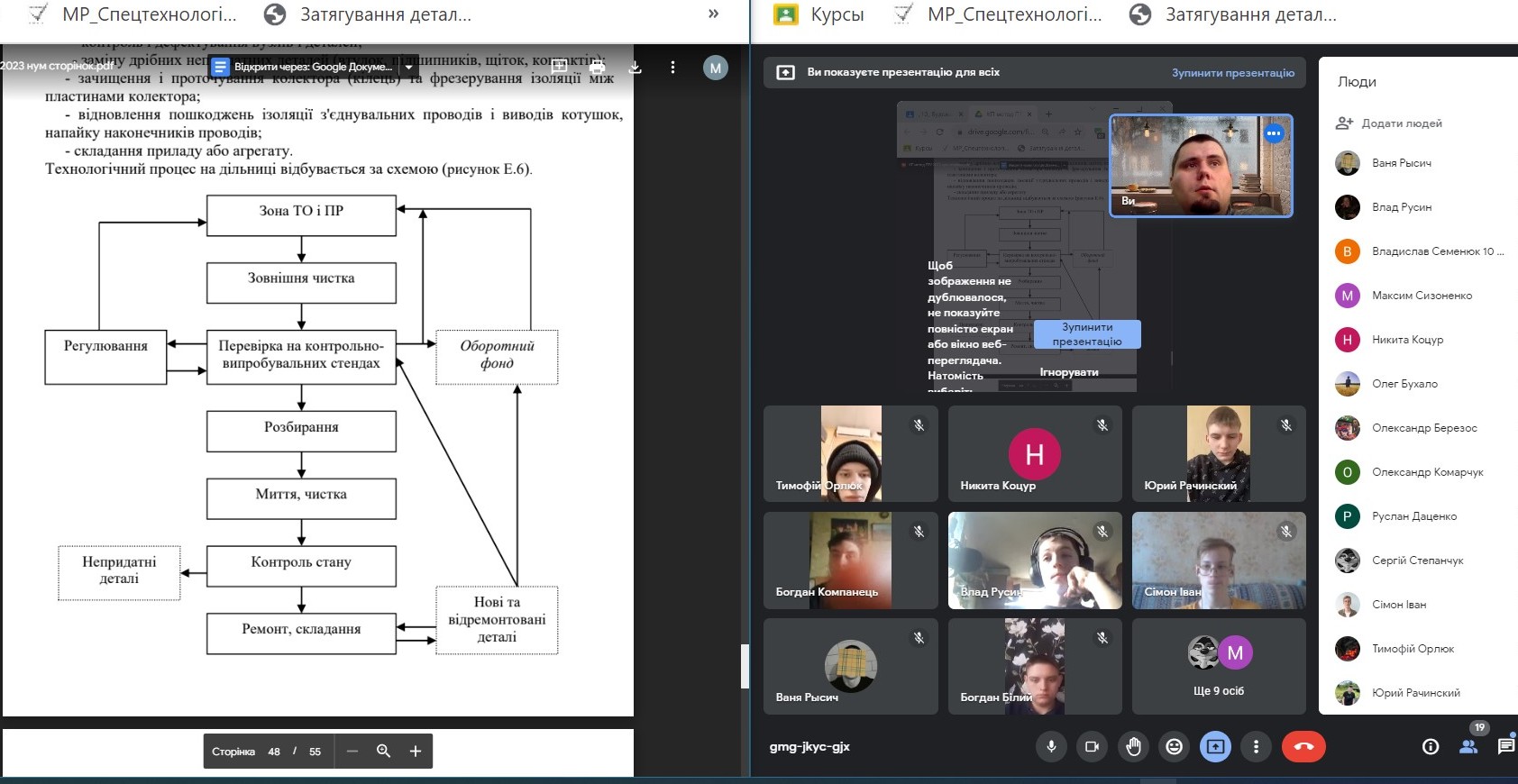Viewport: 1518px width, 784px height.
Task: Select Сергій Степанчук in people list
Action: tap(1417, 561)
